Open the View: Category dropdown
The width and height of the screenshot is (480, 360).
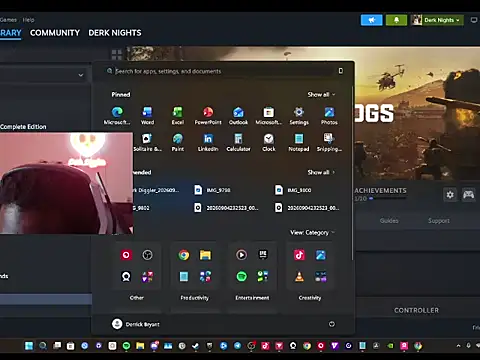click(x=312, y=233)
